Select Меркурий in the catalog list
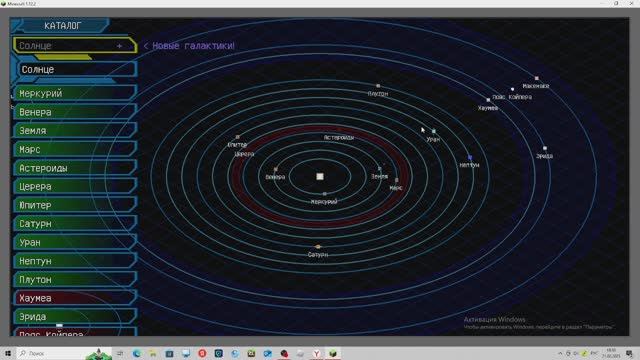Viewport: 640px width, 360px height. [75, 93]
